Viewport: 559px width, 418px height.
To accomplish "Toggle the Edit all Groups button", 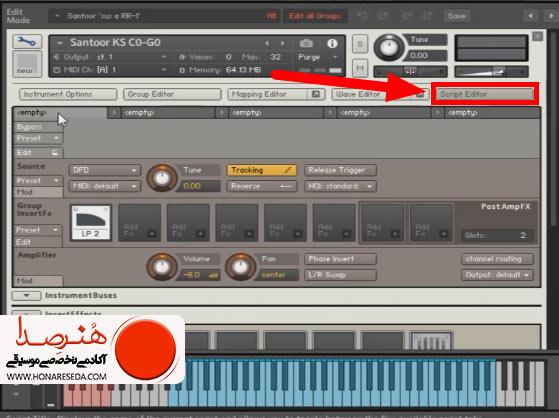I will pos(315,16).
